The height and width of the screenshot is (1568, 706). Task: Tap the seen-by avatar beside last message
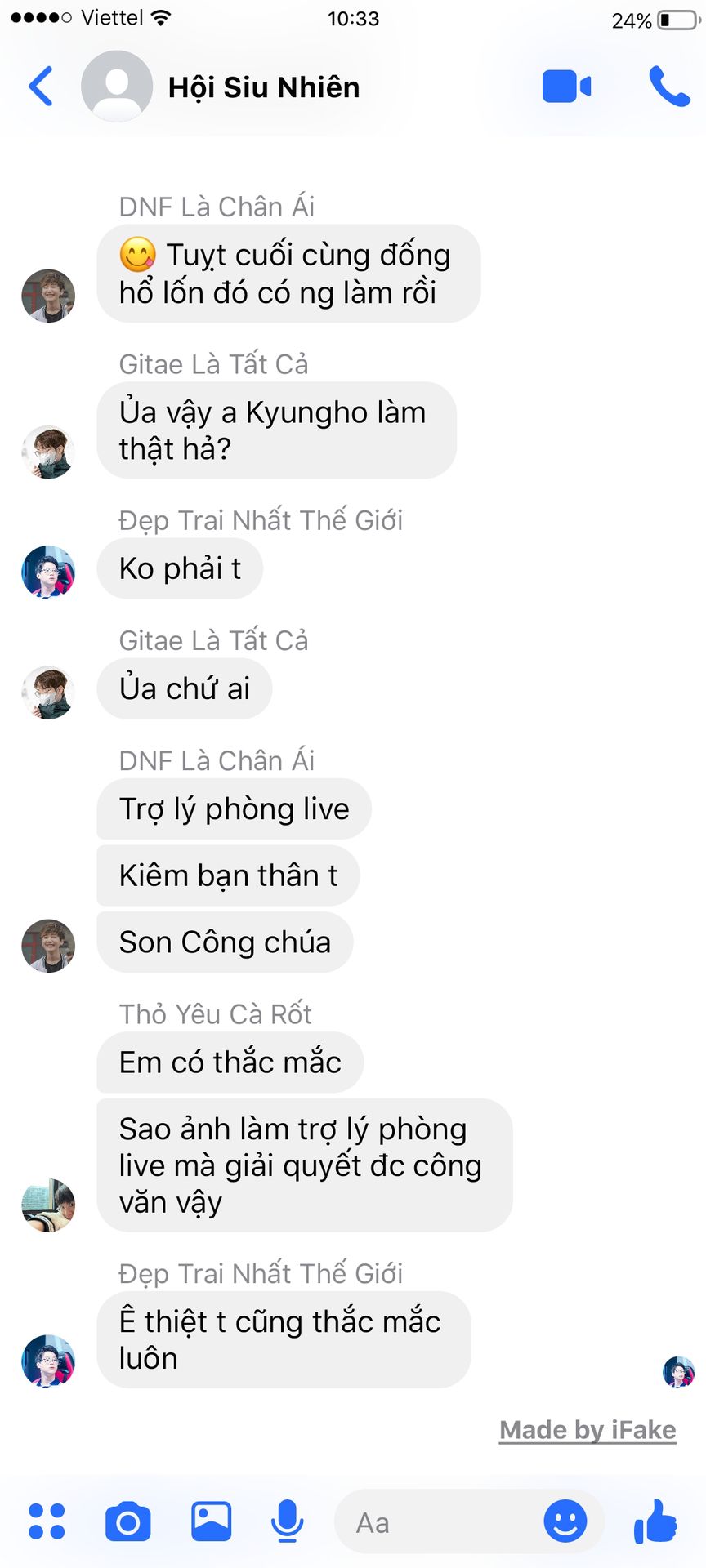[x=678, y=1372]
